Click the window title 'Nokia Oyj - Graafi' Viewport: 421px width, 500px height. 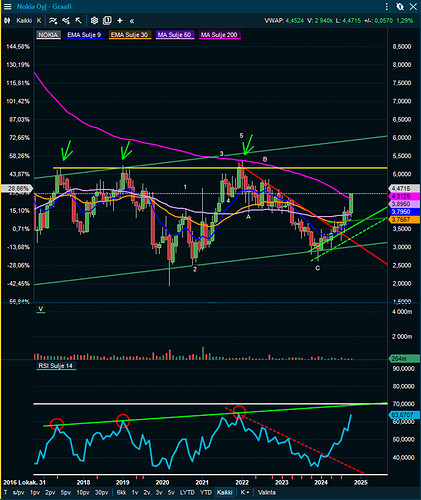44,6
